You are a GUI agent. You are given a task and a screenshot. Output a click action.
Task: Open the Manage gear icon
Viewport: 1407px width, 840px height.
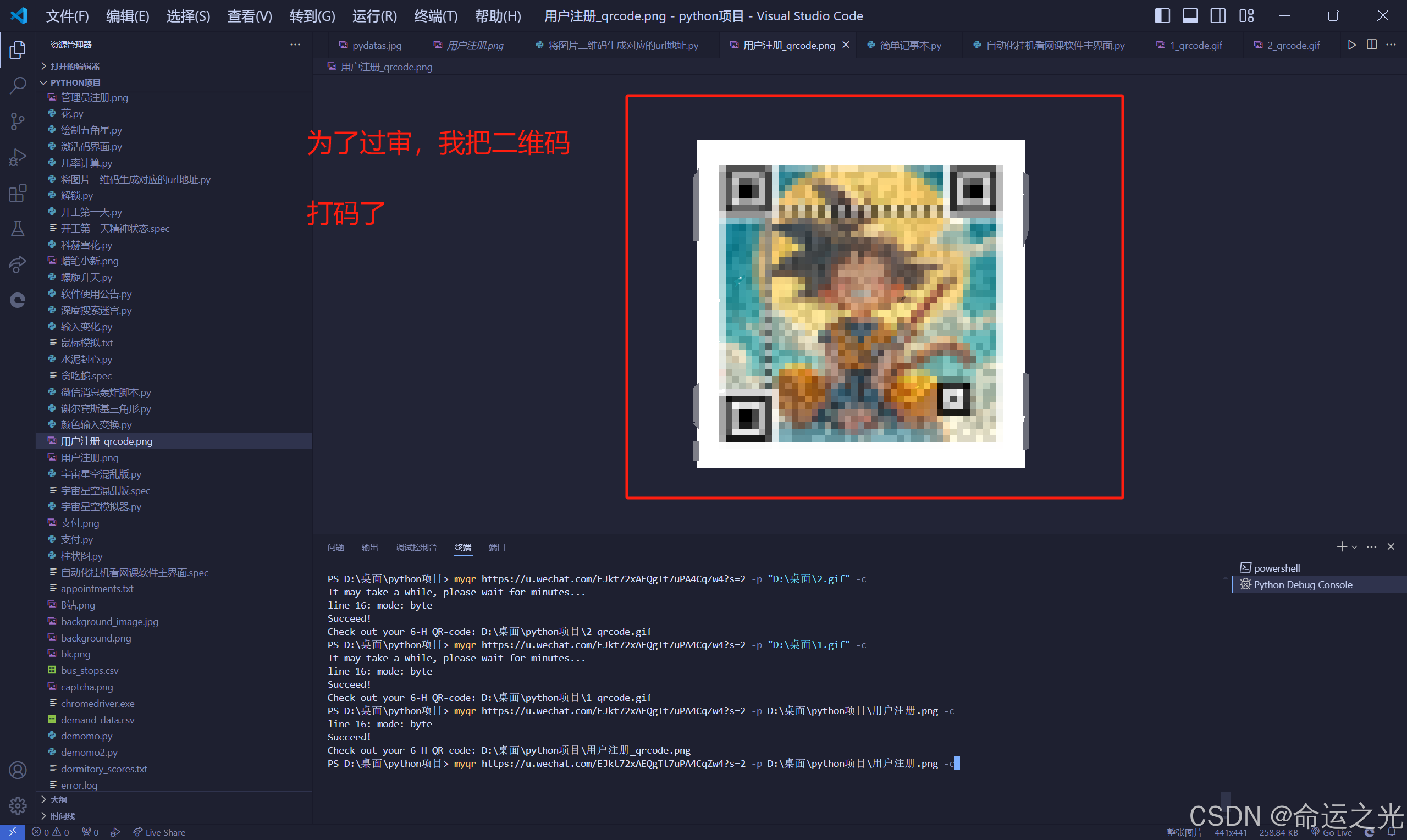click(x=18, y=805)
